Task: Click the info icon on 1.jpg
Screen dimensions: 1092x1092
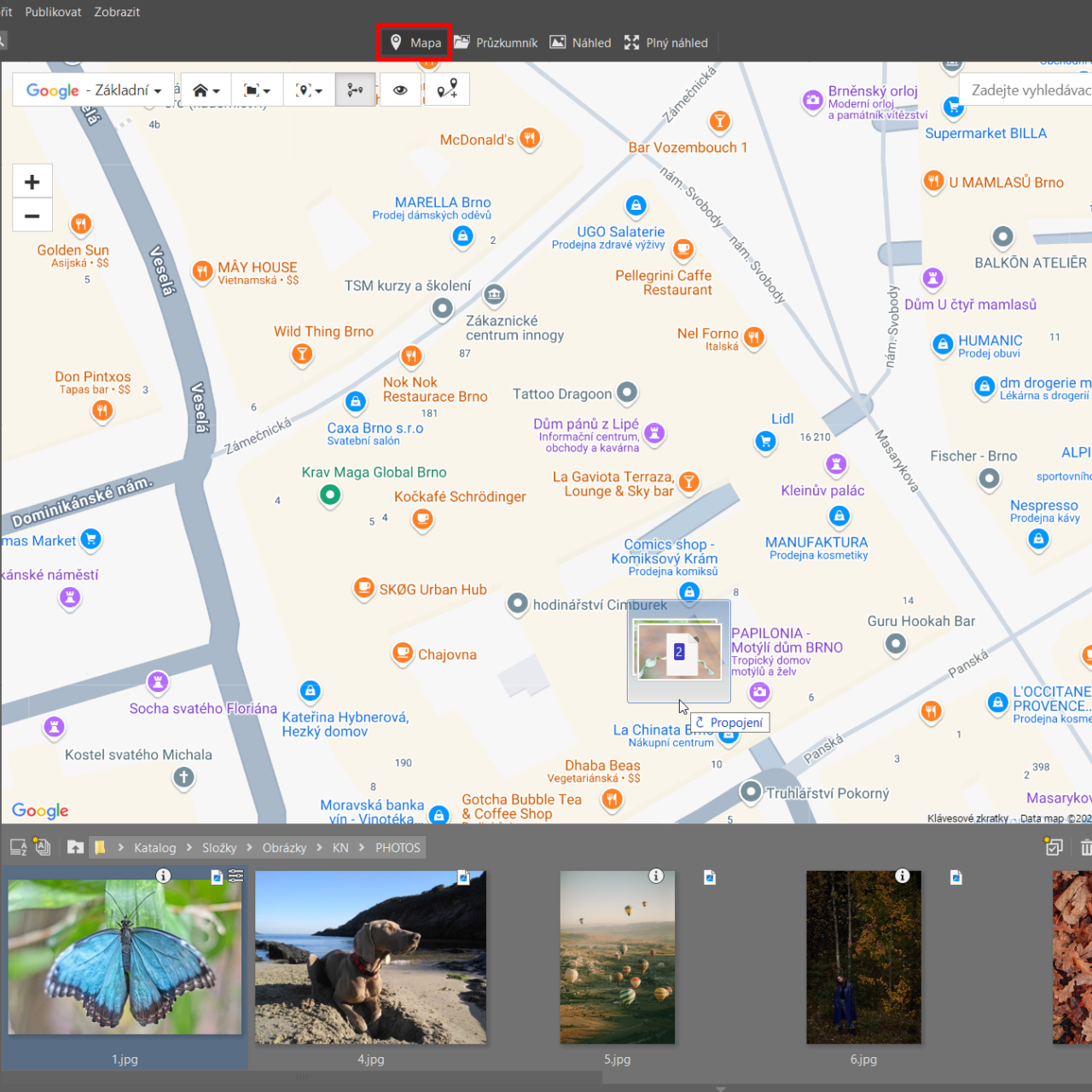Action: (163, 875)
